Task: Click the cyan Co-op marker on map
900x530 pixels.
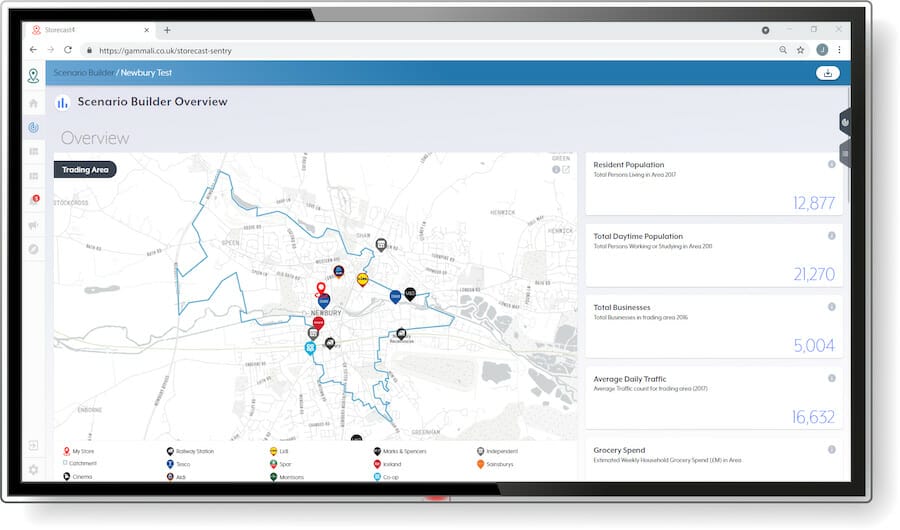Action: (x=310, y=348)
